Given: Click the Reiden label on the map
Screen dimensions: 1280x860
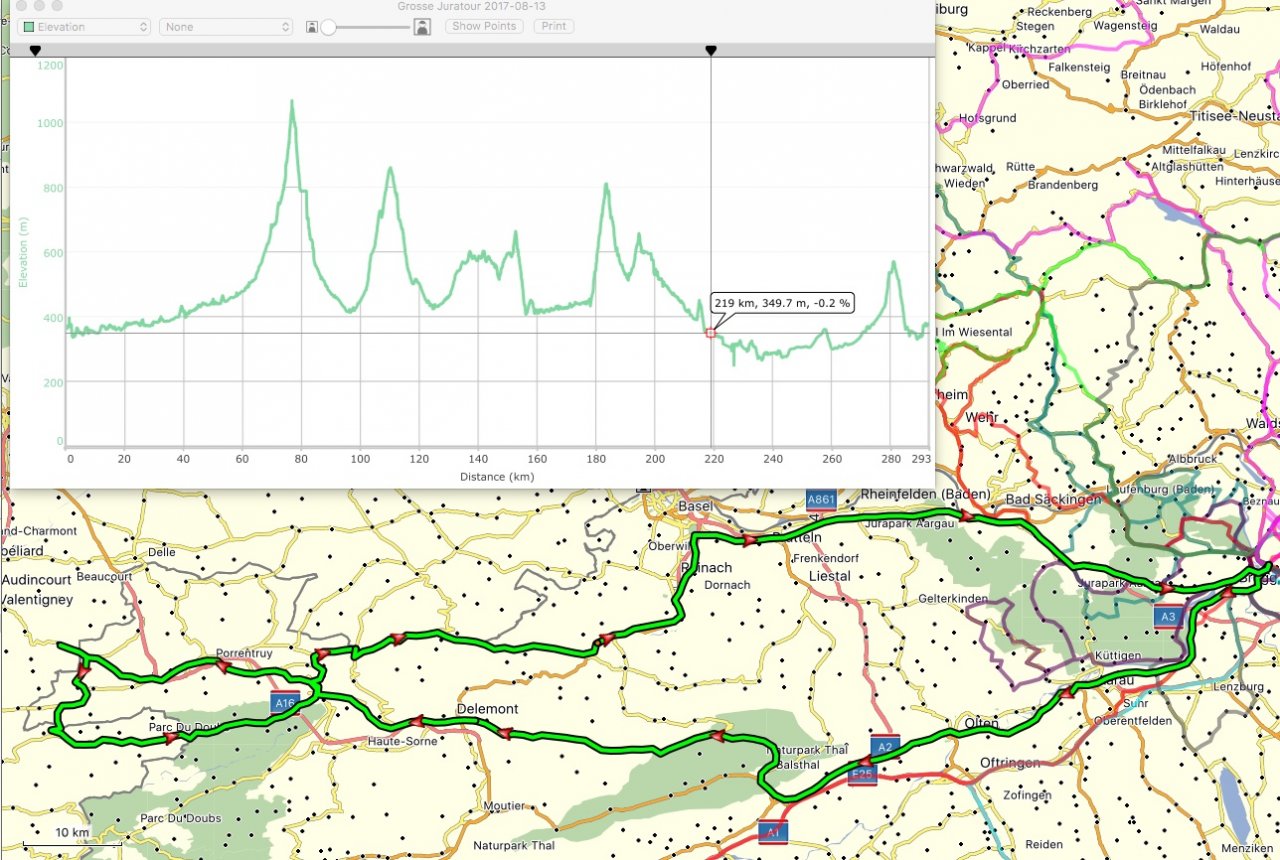Looking at the screenshot, I should point(1044,845).
